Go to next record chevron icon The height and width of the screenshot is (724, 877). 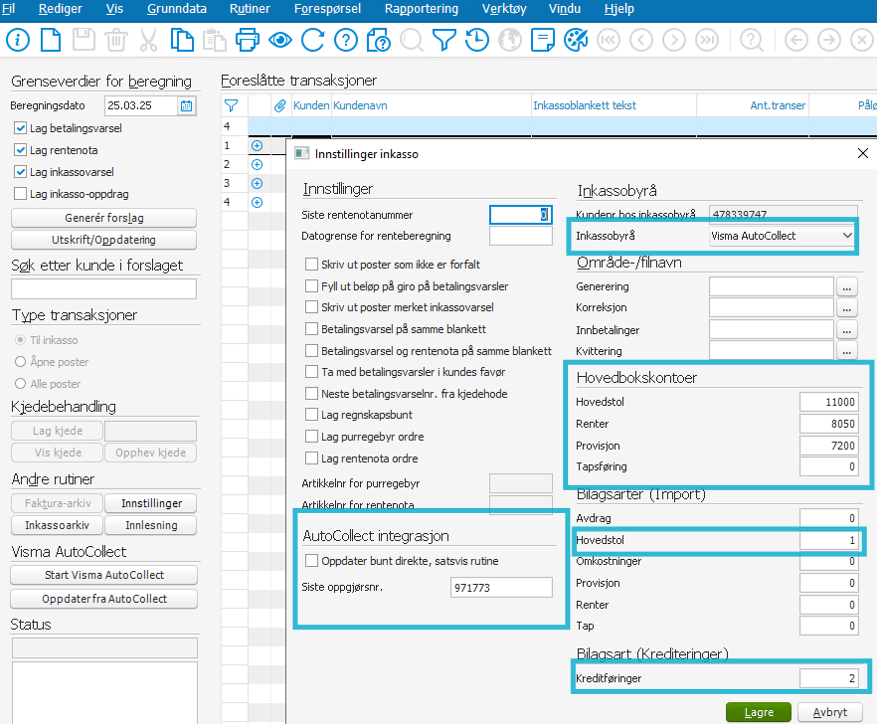674,40
